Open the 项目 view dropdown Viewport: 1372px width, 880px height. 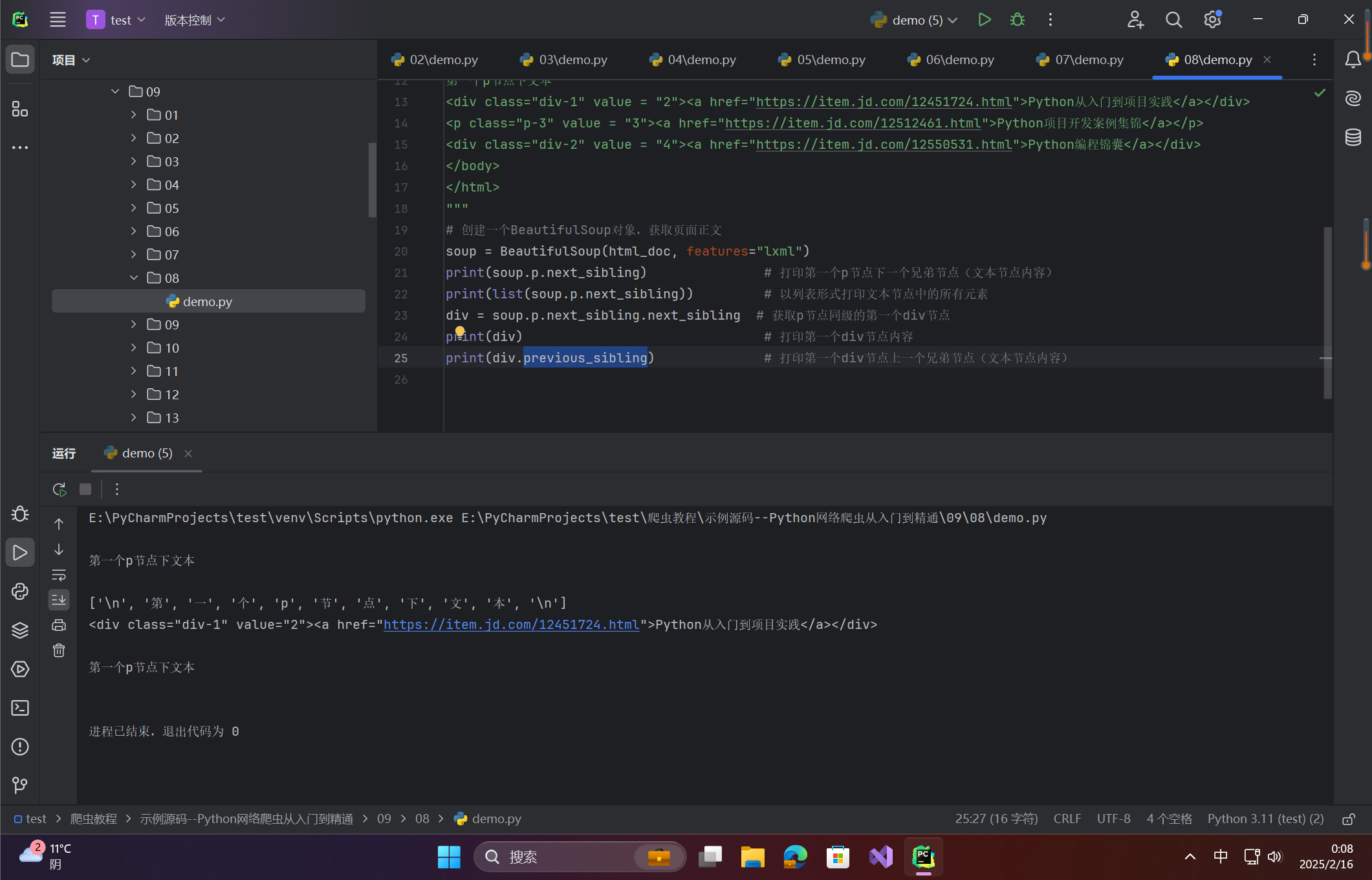click(x=71, y=60)
